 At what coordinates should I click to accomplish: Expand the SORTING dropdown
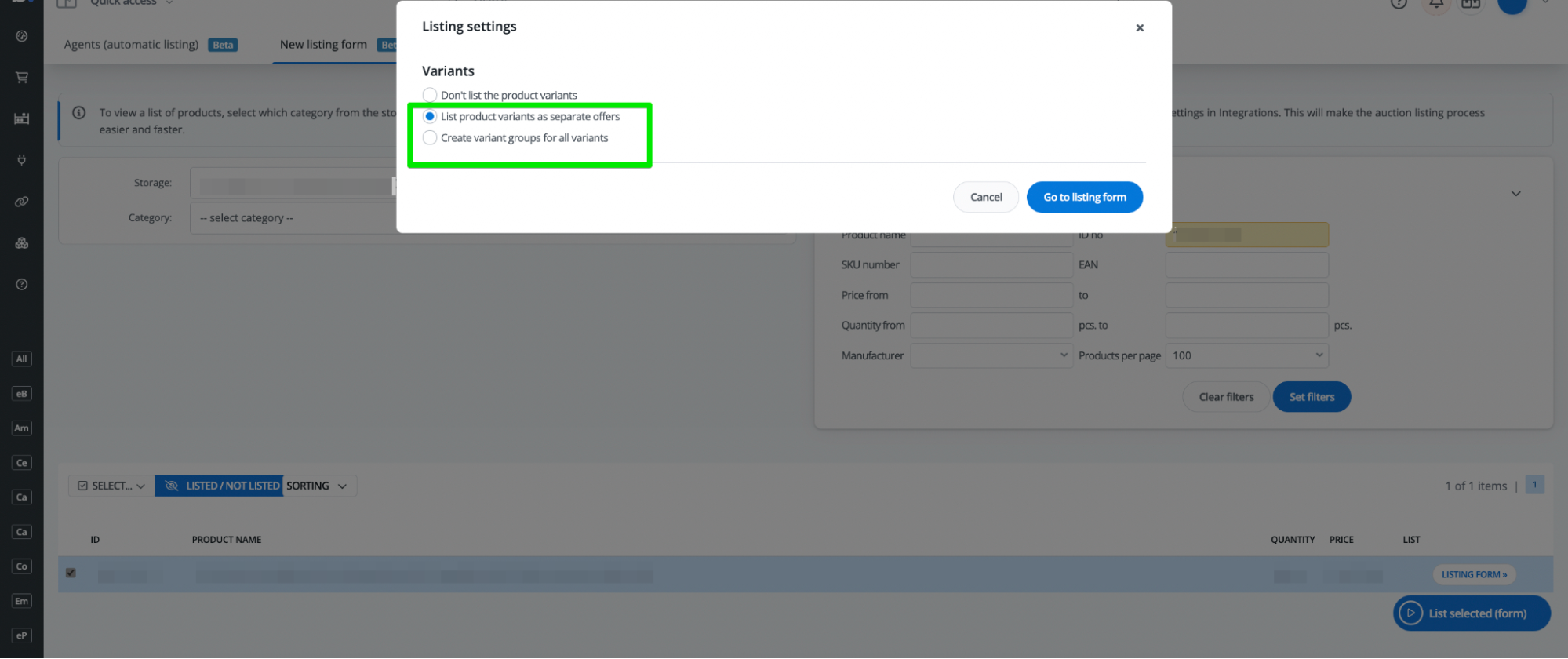(x=317, y=486)
